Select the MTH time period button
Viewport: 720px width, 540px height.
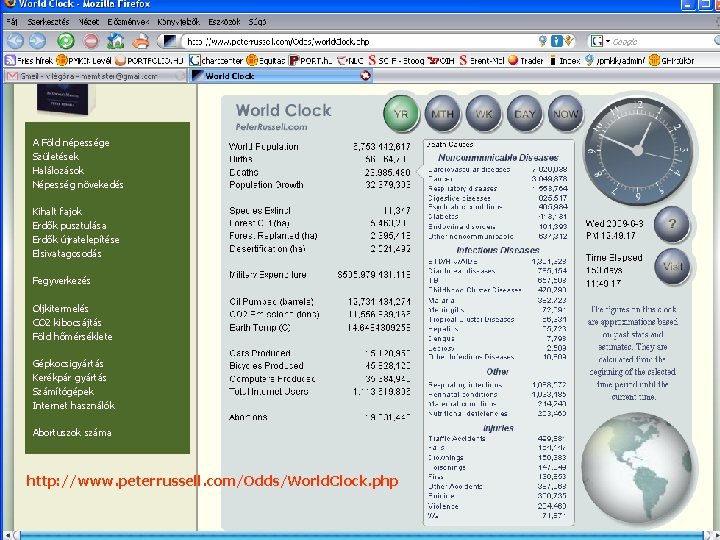[442, 114]
